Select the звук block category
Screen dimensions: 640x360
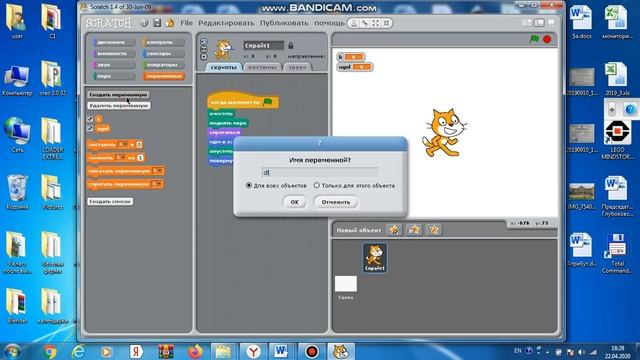pos(114,65)
